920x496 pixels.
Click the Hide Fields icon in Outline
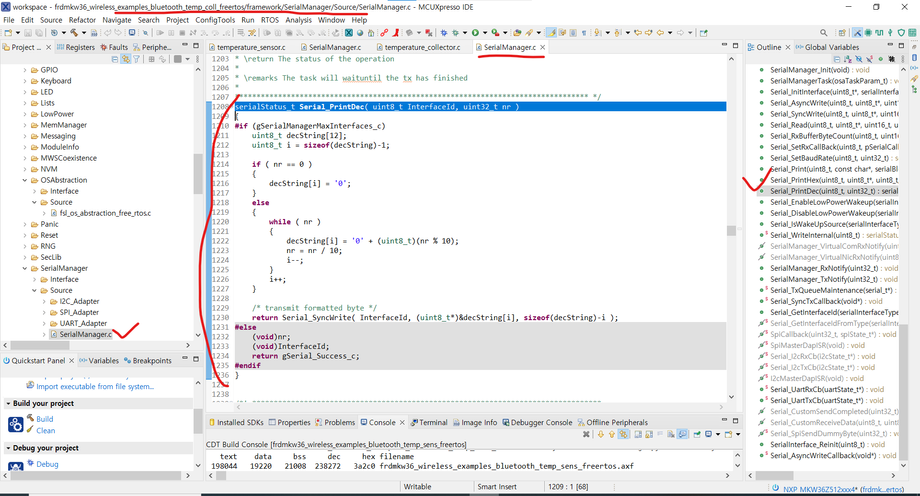click(x=858, y=59)
